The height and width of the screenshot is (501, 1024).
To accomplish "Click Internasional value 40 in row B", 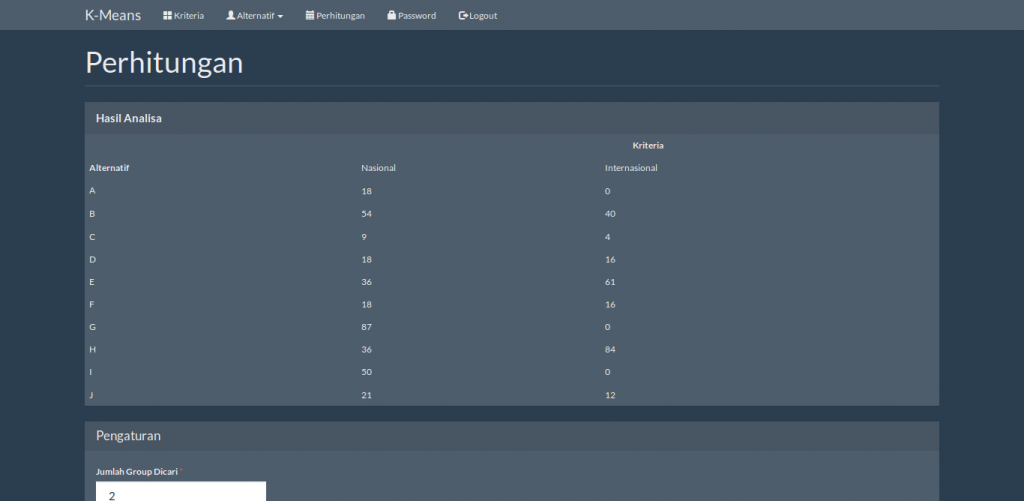I will tap(610, 214).
